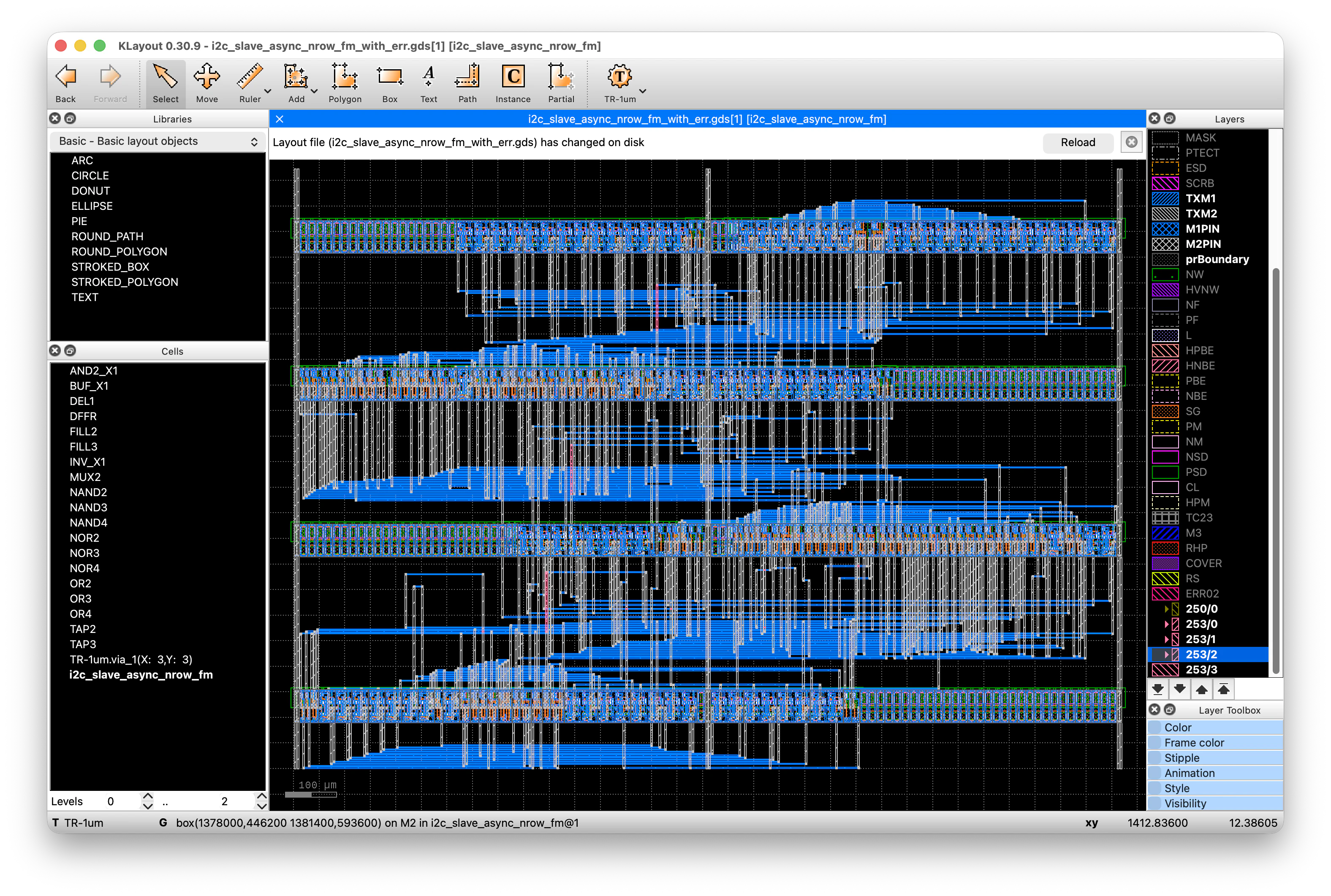
Task: Open the Add tool options dropdown
Action: [x=314, y=92]
